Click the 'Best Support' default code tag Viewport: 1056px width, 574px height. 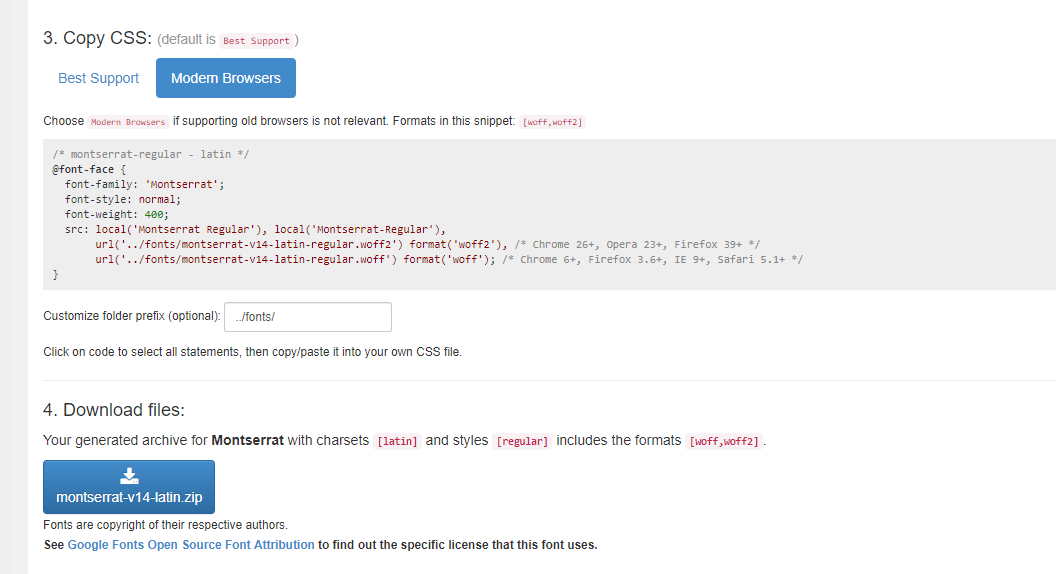point(256,41)
